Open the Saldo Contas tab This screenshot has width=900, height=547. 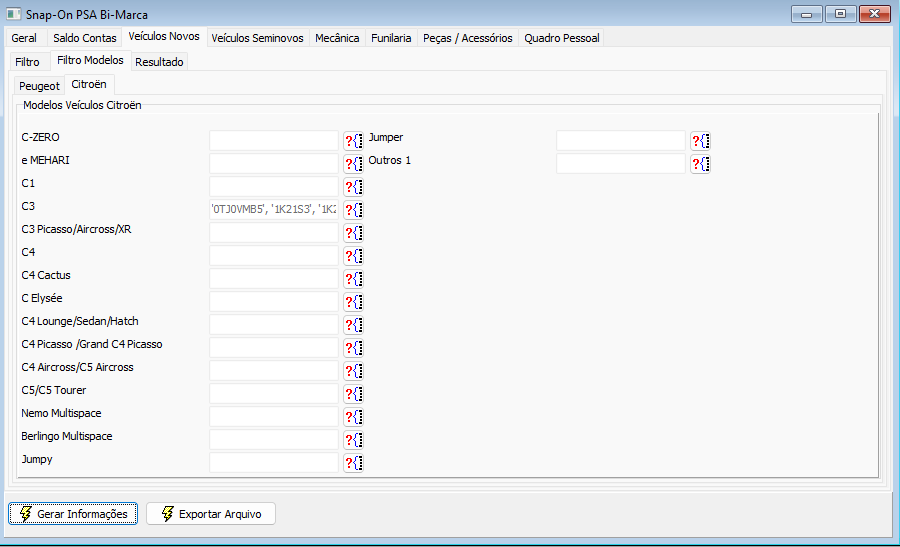pos(85,38)
